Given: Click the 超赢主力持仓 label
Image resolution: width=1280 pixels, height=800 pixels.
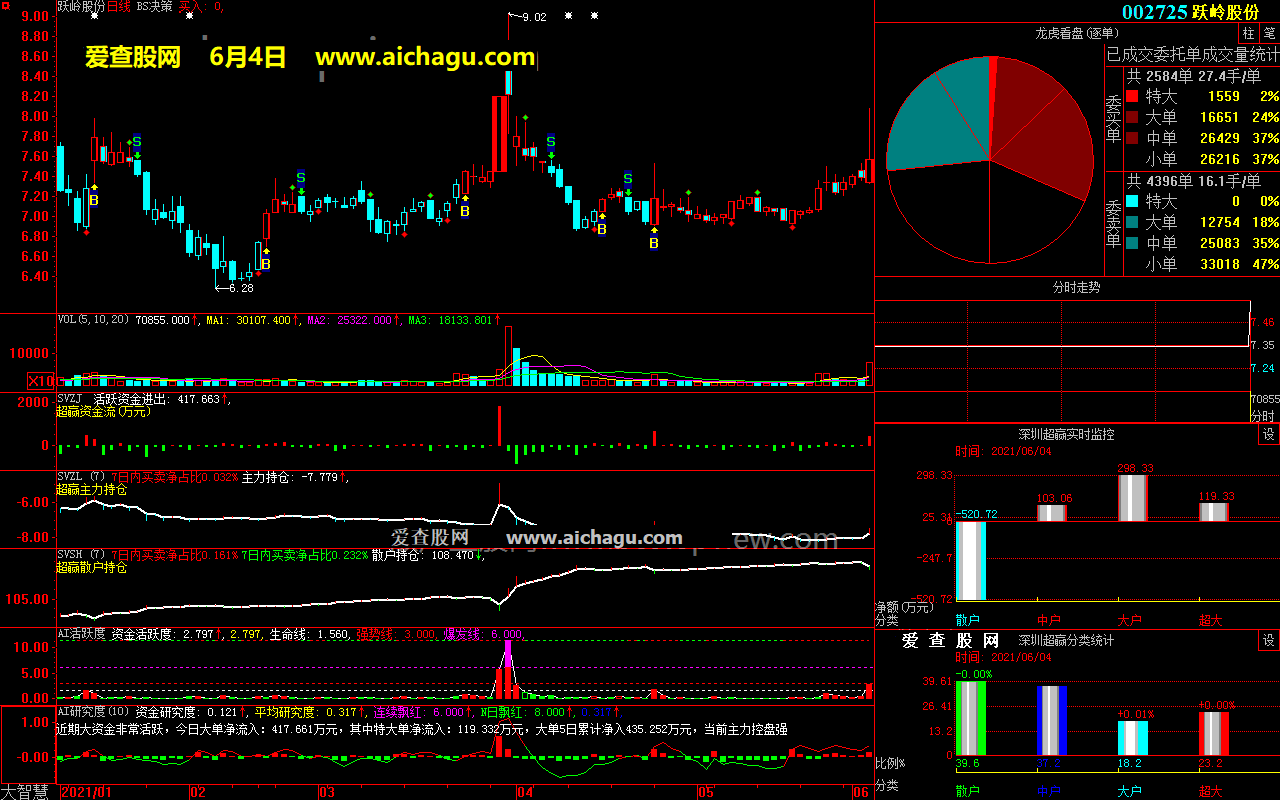Looking at the screenshot, I should click(x=92, y=490).
